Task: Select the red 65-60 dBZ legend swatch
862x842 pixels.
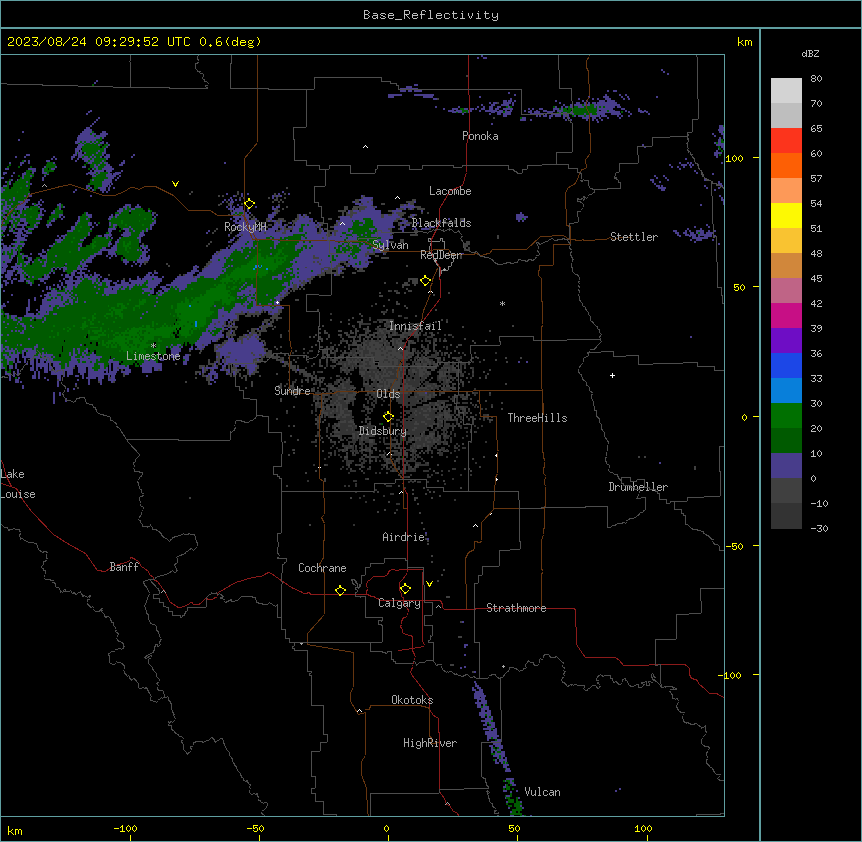Action: [786, 141]
